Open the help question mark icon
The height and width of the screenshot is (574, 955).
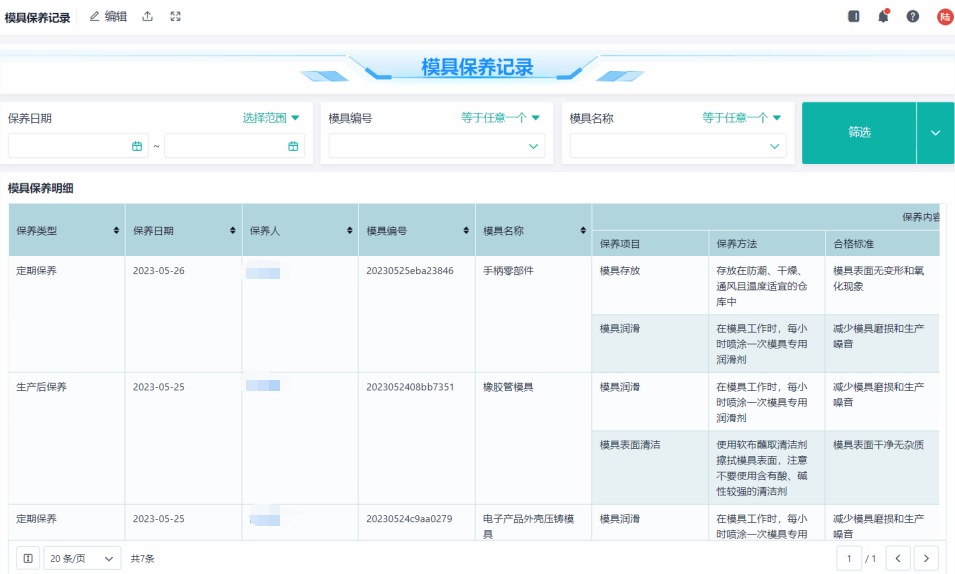click(x=912, y=16)
